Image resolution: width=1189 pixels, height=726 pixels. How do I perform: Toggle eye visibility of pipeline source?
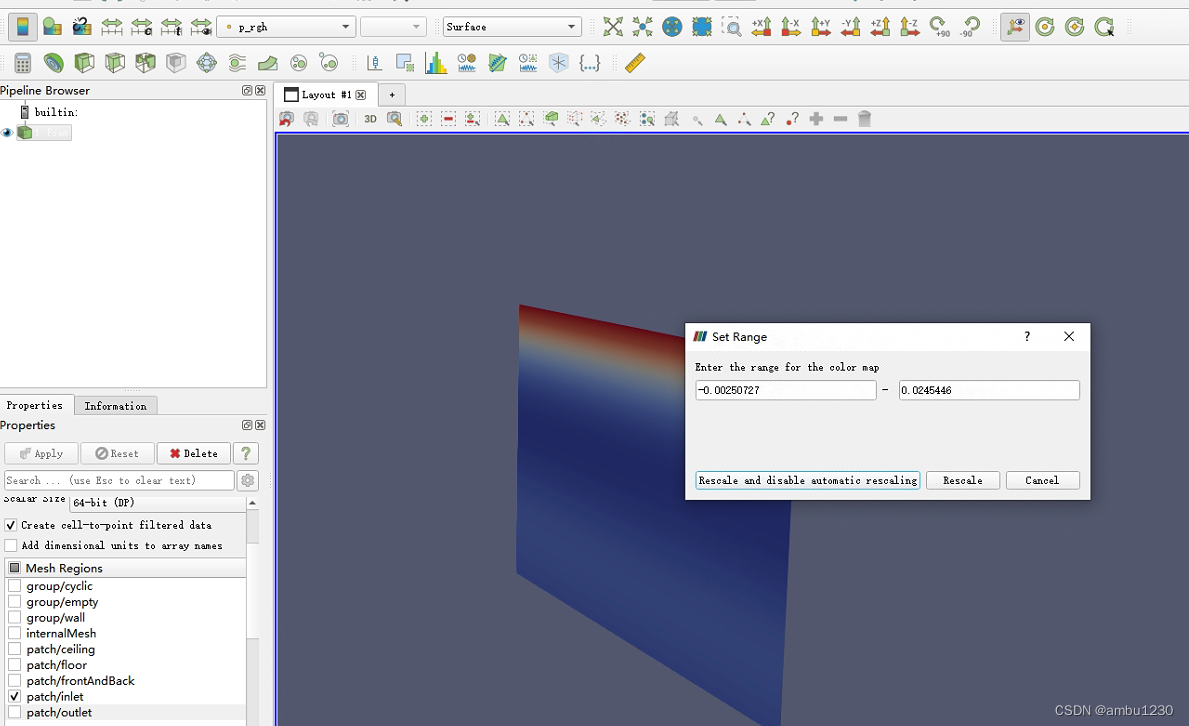pos(8,133)
